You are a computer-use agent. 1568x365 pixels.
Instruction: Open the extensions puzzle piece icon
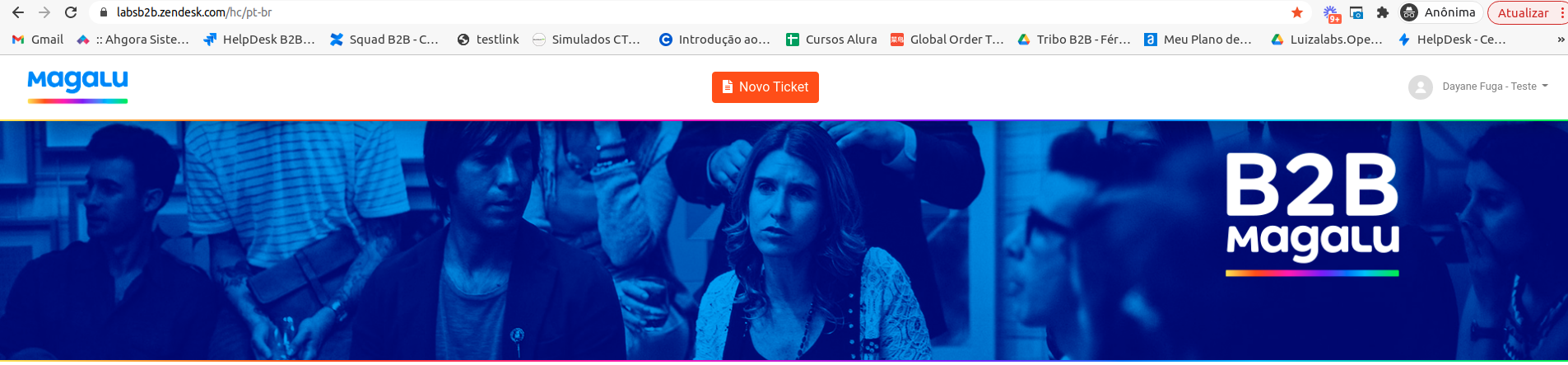pyautogui.click(x=1383, y=12)
